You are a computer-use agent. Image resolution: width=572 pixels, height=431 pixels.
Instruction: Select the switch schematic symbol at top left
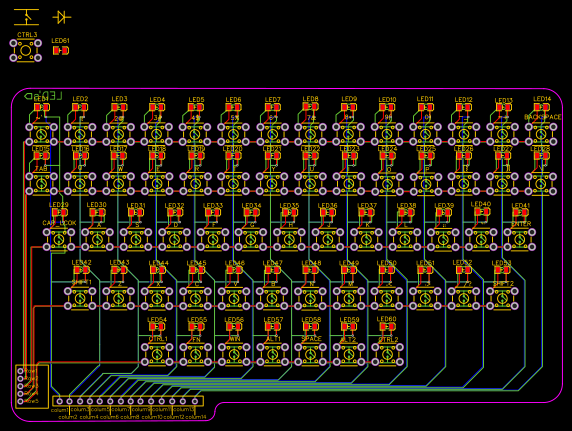26,17
